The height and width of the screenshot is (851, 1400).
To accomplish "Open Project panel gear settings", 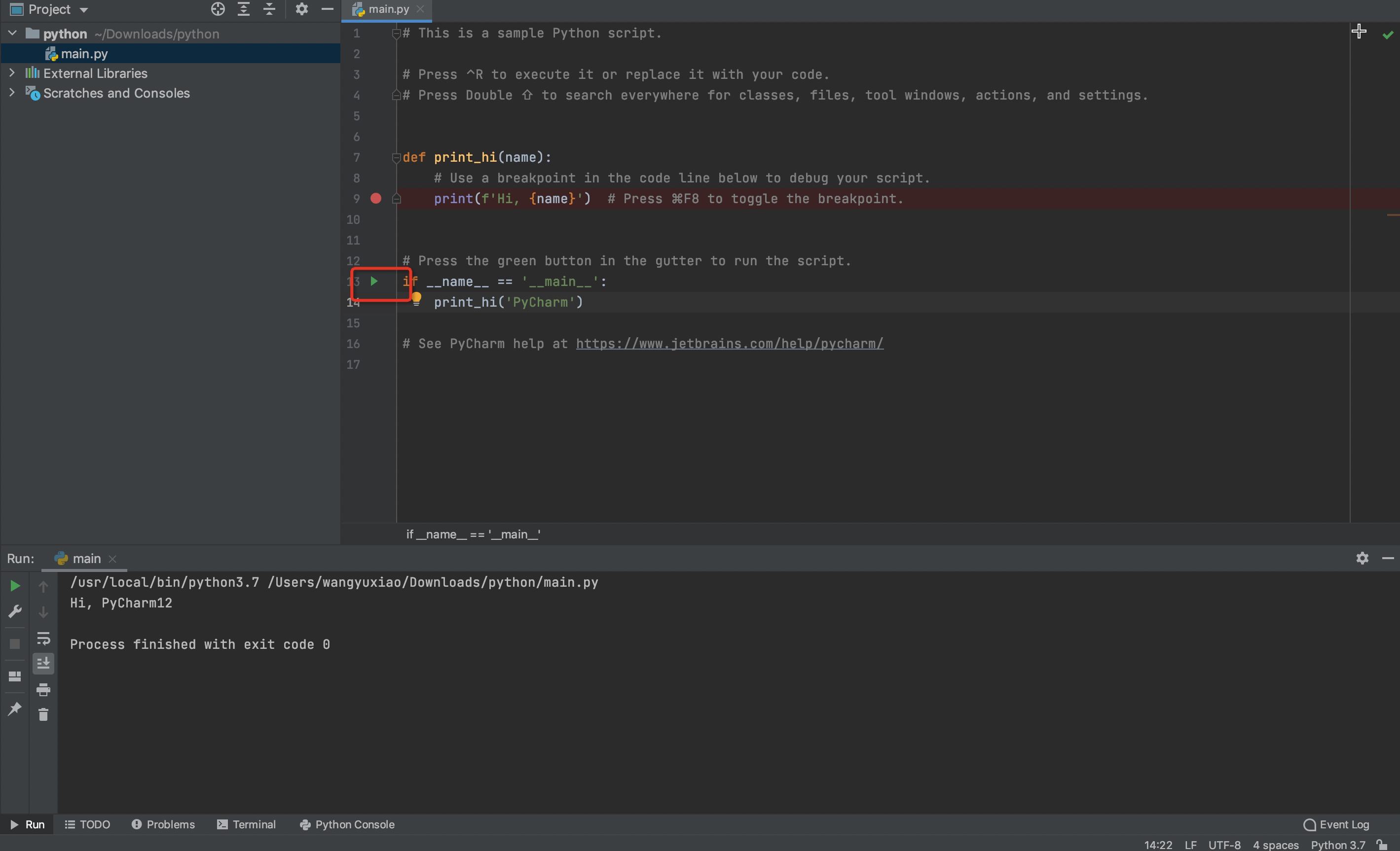I will [x=302, y=9].
